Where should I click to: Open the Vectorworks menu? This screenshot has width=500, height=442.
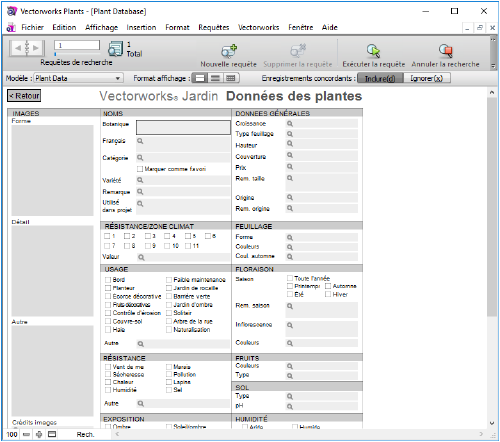tap(258, 27)
